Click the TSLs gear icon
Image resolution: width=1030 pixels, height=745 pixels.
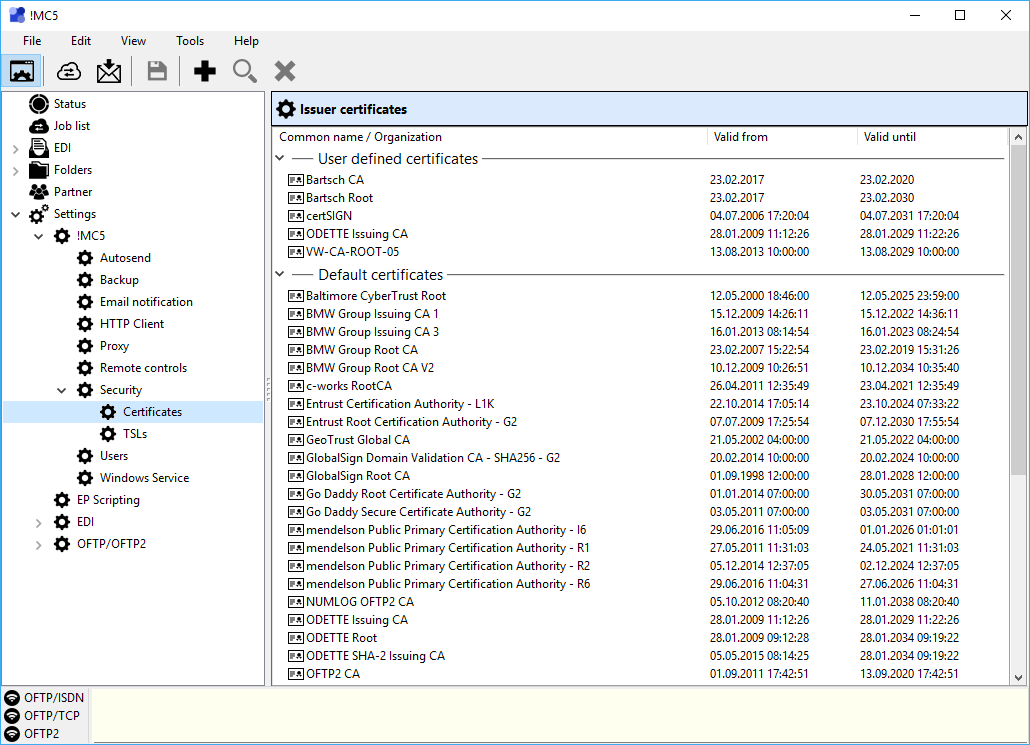point(108,434)
